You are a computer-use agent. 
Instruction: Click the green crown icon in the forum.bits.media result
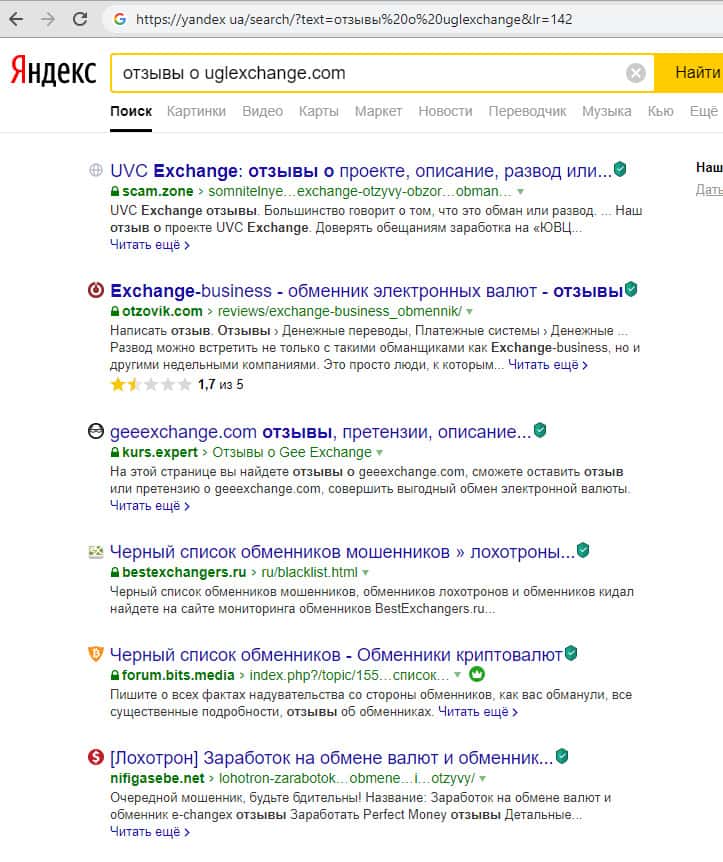(477, 674)
